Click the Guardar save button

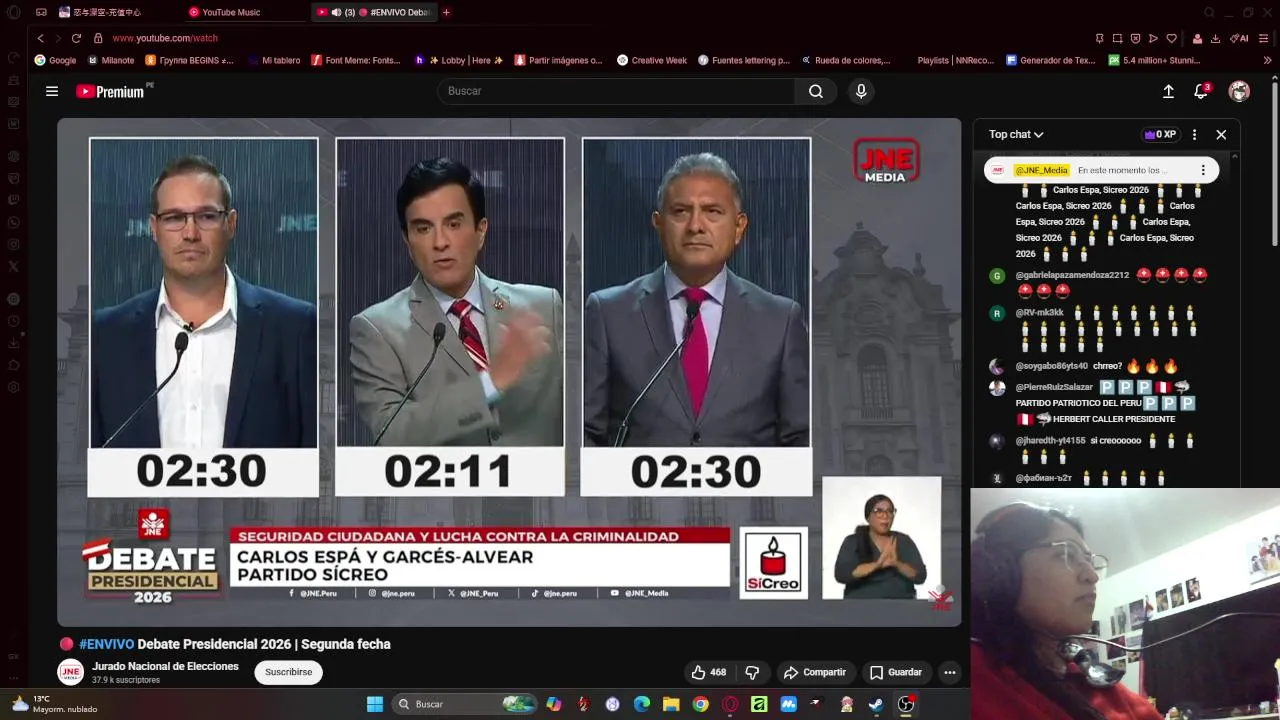(x=895, y=672)
